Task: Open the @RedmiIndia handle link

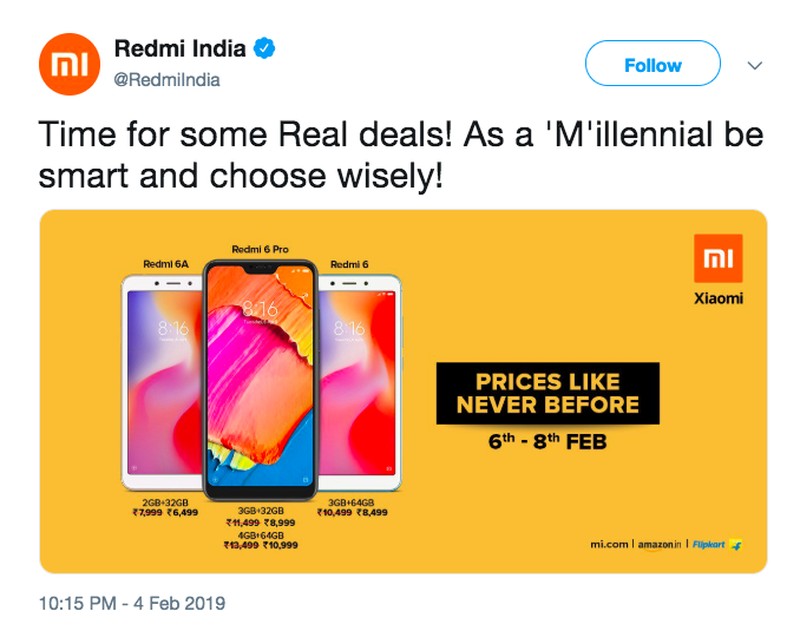Action: [x=167, y=79]
